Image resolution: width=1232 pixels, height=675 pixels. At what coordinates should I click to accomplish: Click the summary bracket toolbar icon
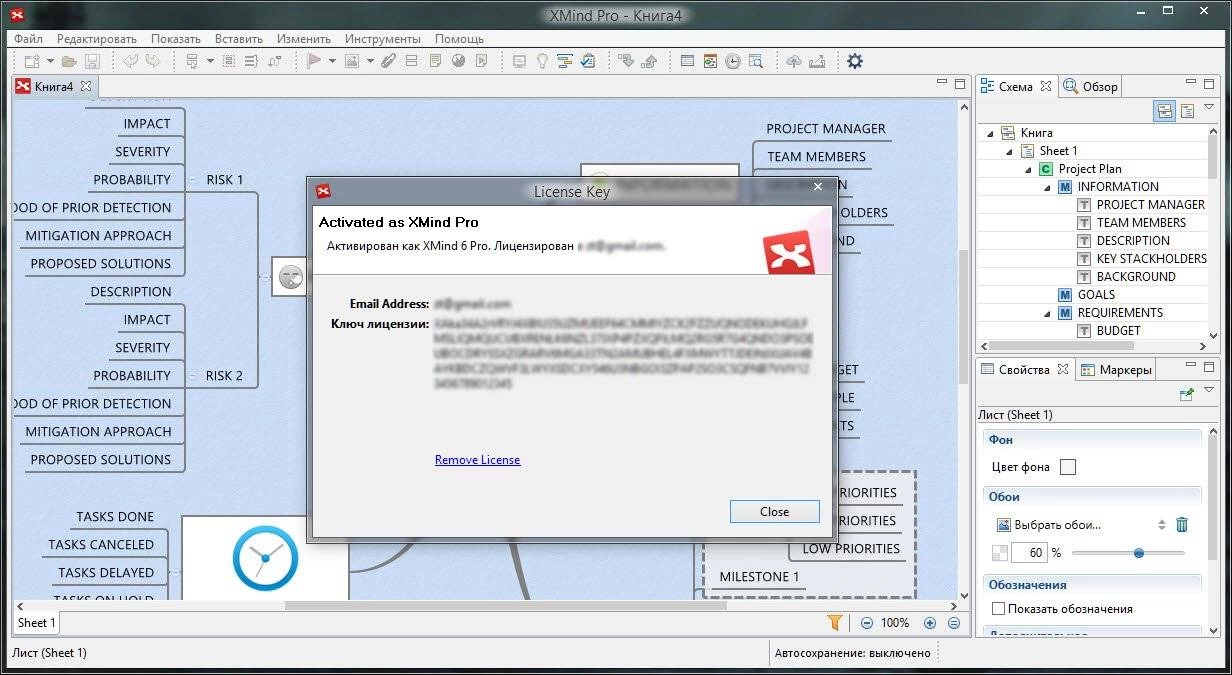251,61
